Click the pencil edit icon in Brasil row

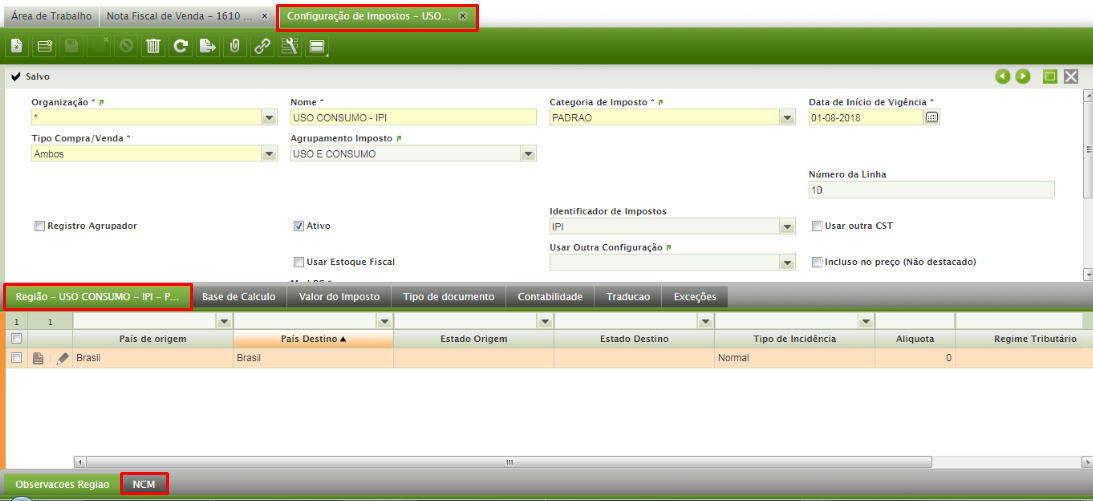coord(62,358)
